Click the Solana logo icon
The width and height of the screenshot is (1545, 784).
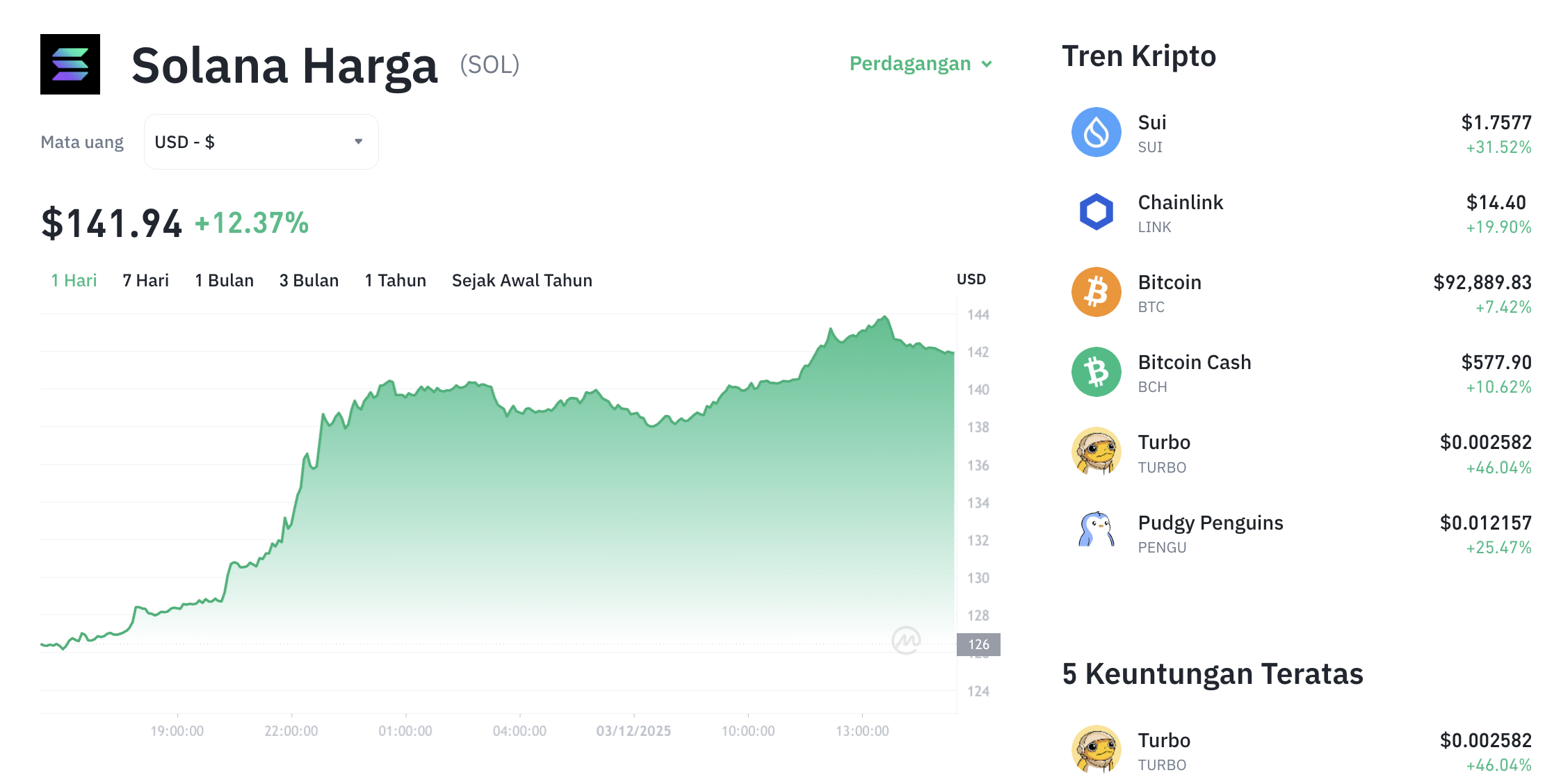(x=70, y=65)
